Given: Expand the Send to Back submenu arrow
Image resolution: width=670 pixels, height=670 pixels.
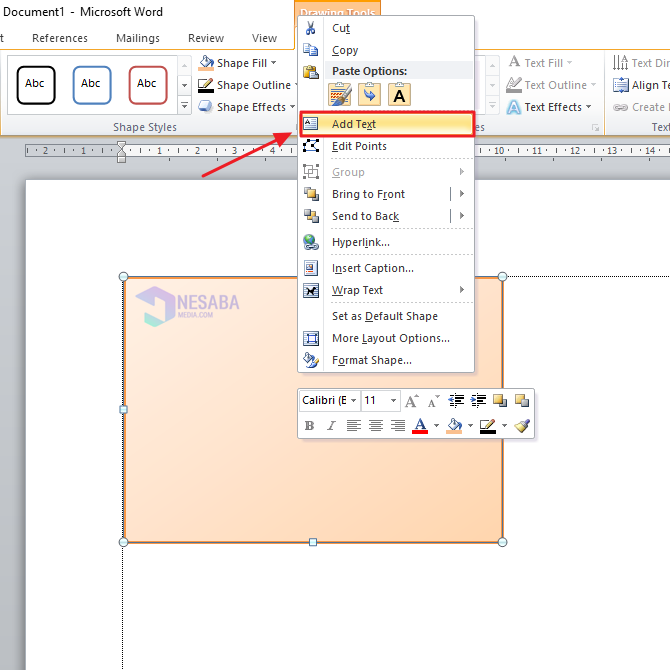Looking at the screenshot, I should 462,216.
